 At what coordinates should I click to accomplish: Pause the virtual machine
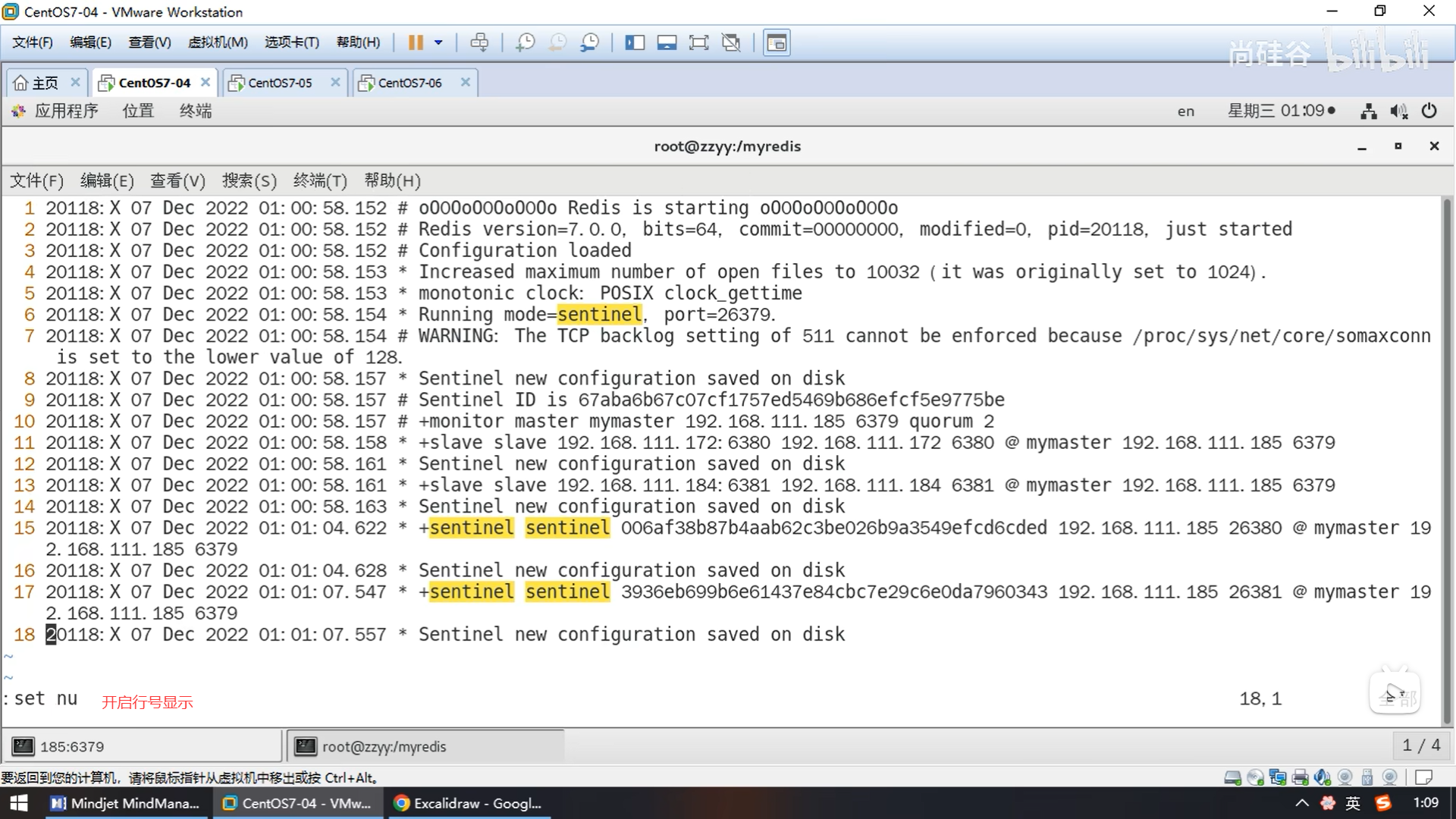415,42
